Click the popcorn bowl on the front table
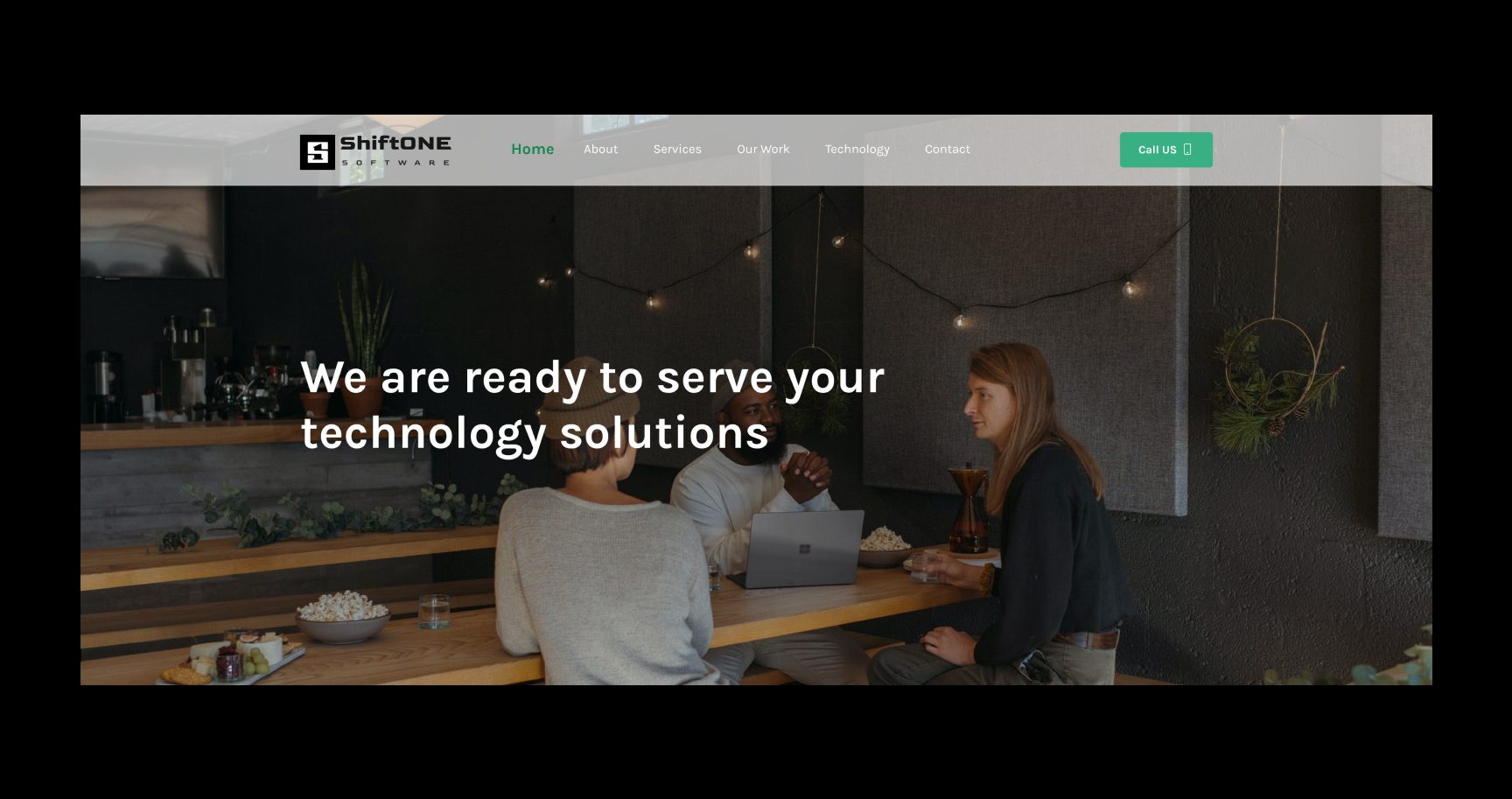Viewport: 1512px width, 799px height. (342, 616)
